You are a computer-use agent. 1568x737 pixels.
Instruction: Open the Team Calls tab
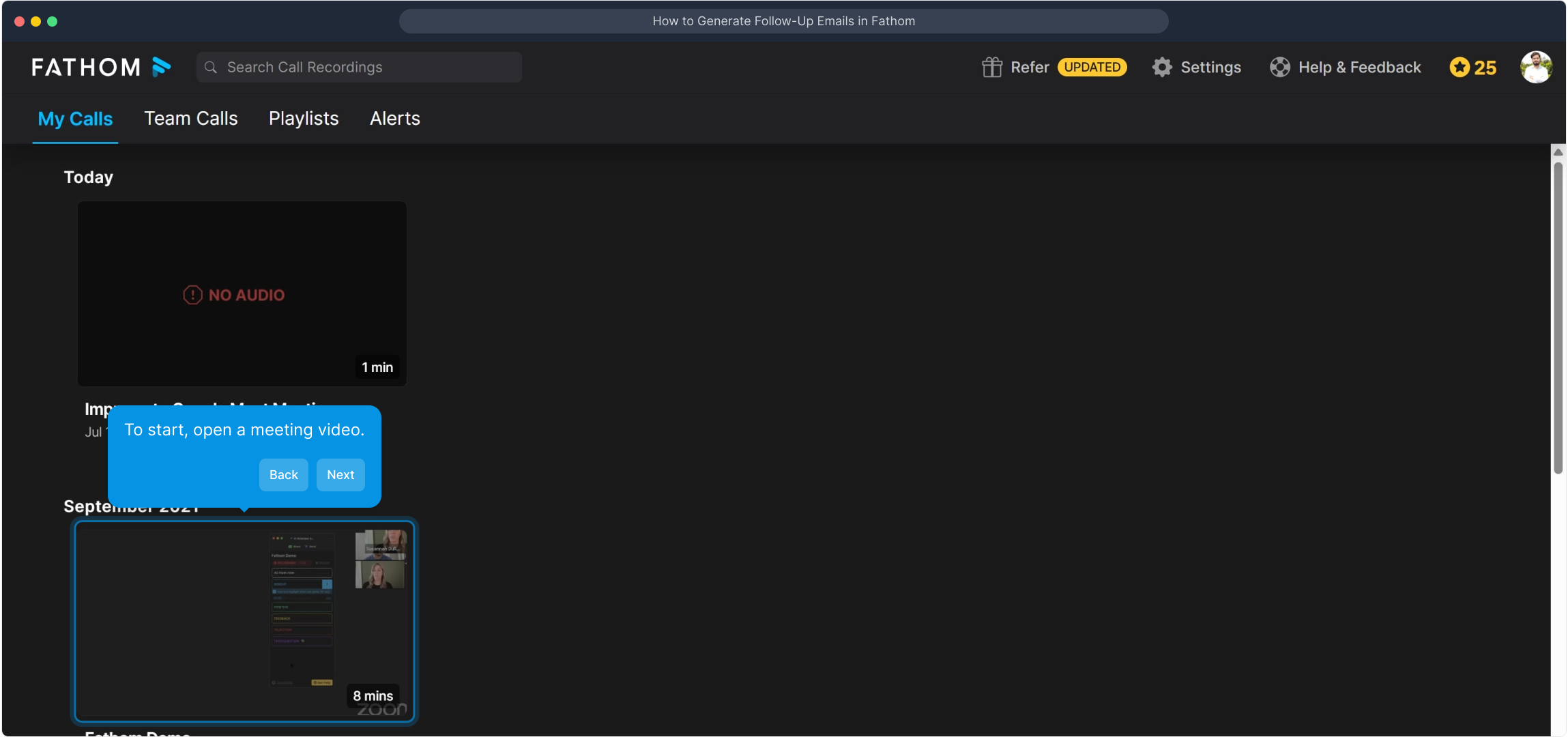tap(191, 119)
